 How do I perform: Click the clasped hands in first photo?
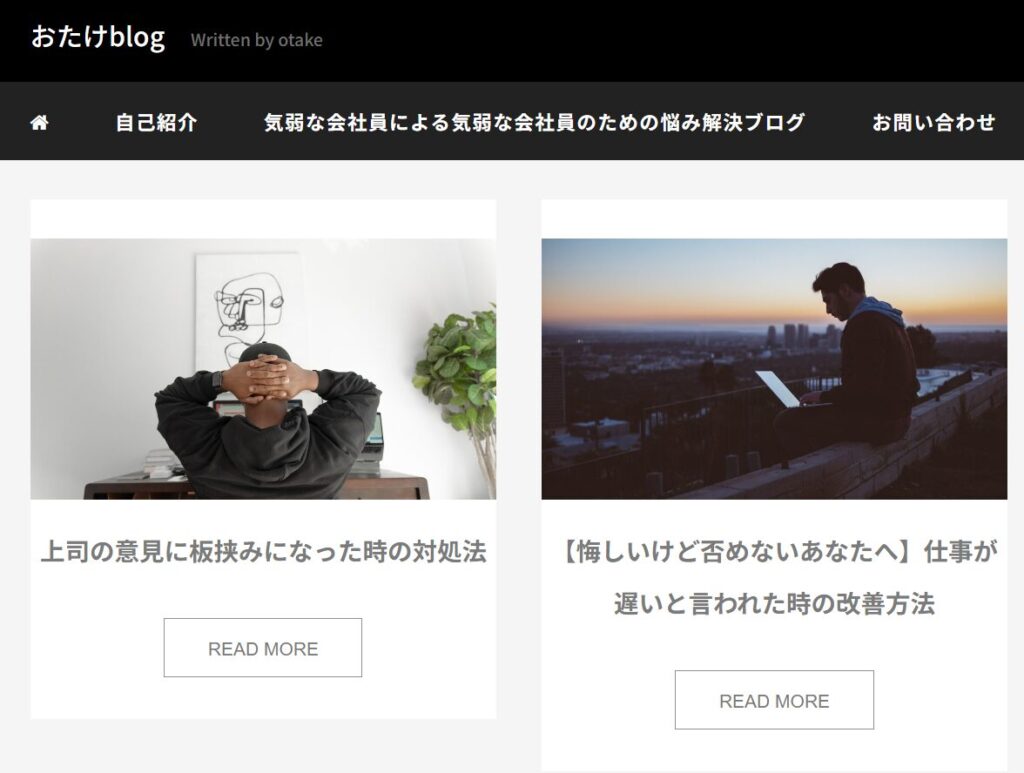pyautogui.click(x=269, y=379)
